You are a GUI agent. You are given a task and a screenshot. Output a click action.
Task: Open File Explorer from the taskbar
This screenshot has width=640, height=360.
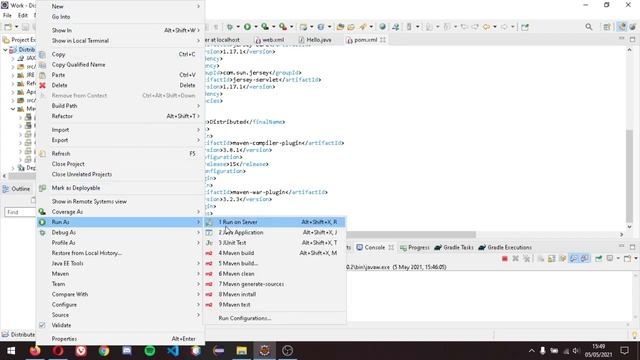point(242,351)
